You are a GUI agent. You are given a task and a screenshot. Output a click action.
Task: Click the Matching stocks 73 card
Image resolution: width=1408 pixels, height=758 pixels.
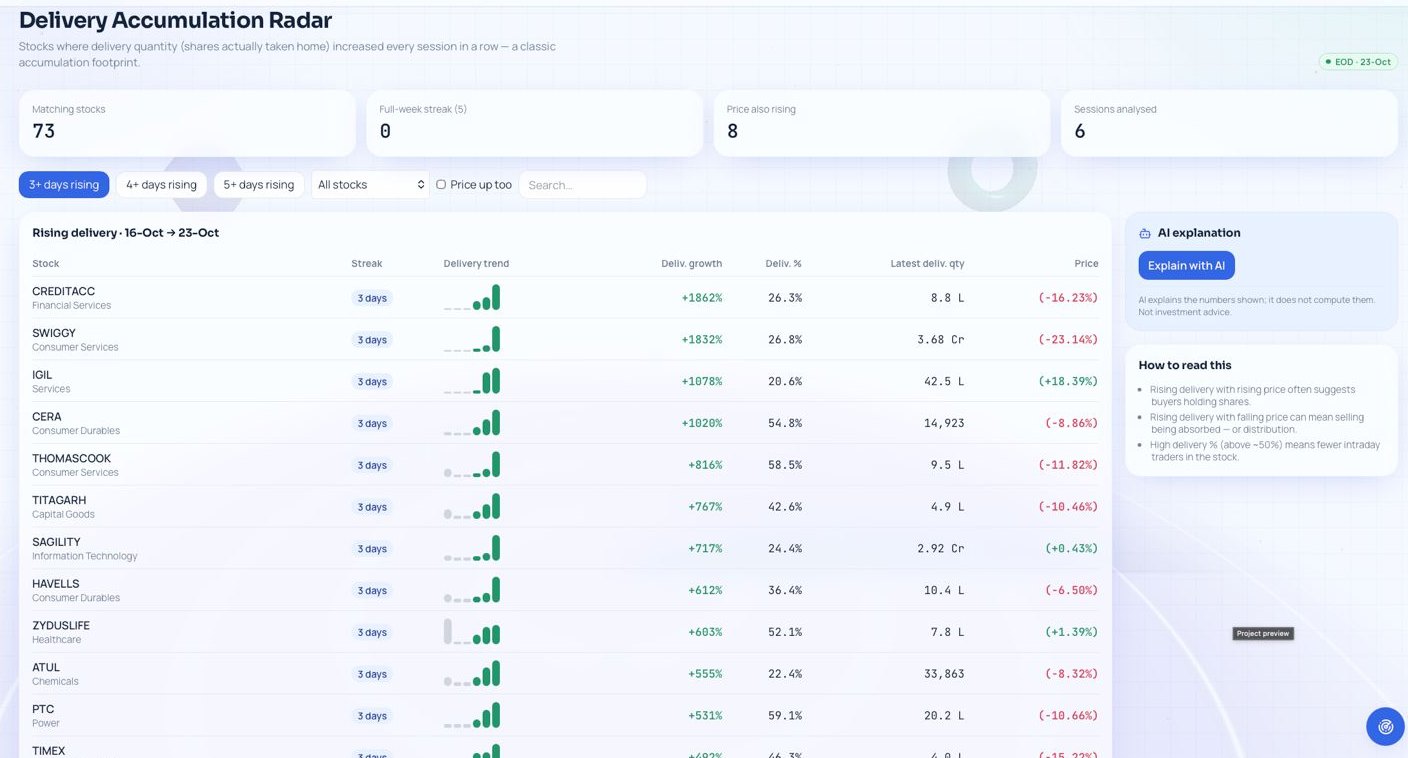click(187, 123)
